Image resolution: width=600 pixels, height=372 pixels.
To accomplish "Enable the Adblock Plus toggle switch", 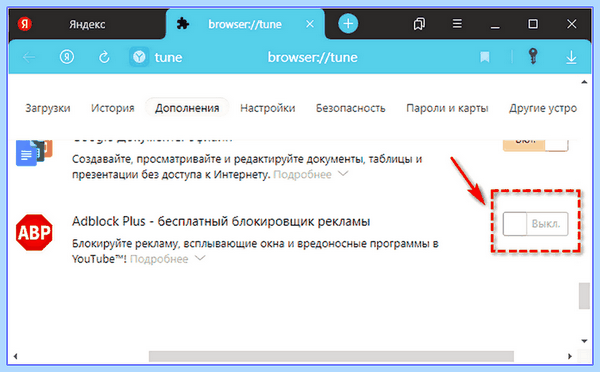I will 535,224.
